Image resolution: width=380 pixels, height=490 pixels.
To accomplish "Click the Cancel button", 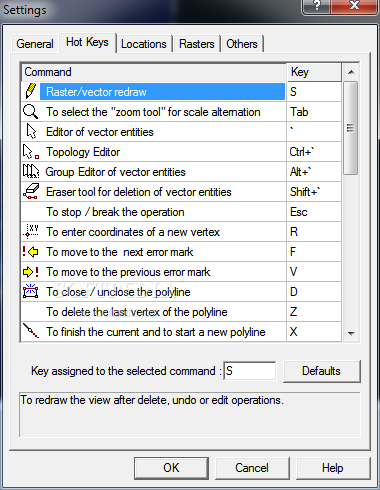I will (252, 468).
